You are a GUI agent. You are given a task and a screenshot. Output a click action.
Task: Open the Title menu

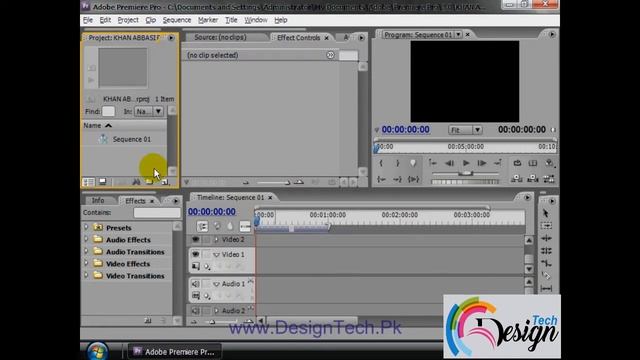click(x=231, y=20)
